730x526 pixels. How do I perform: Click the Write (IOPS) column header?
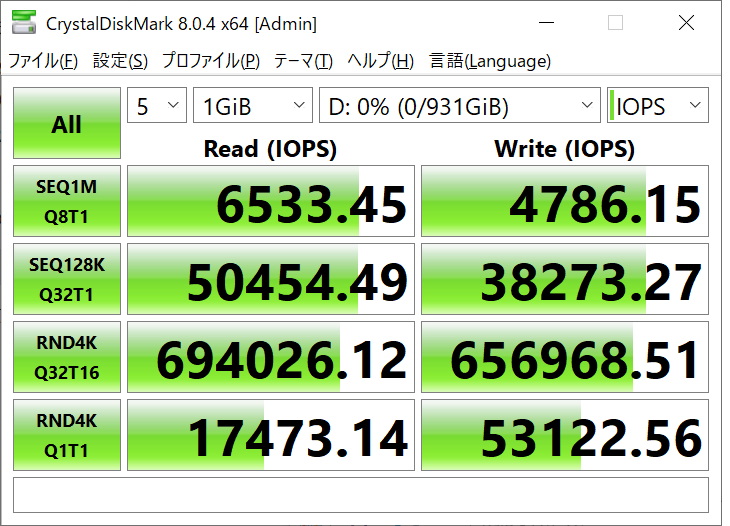pyautogui.click(x=565, y=149)
